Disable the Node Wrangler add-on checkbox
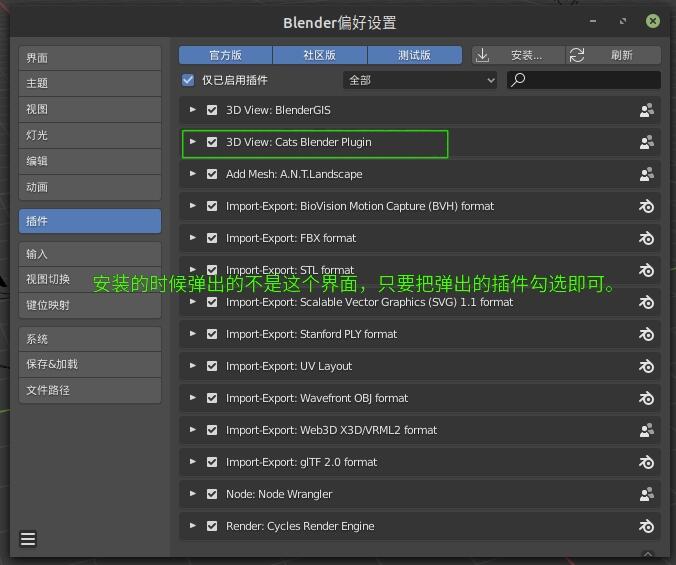This screenshot has width=676, height=565. click(212, 494)
